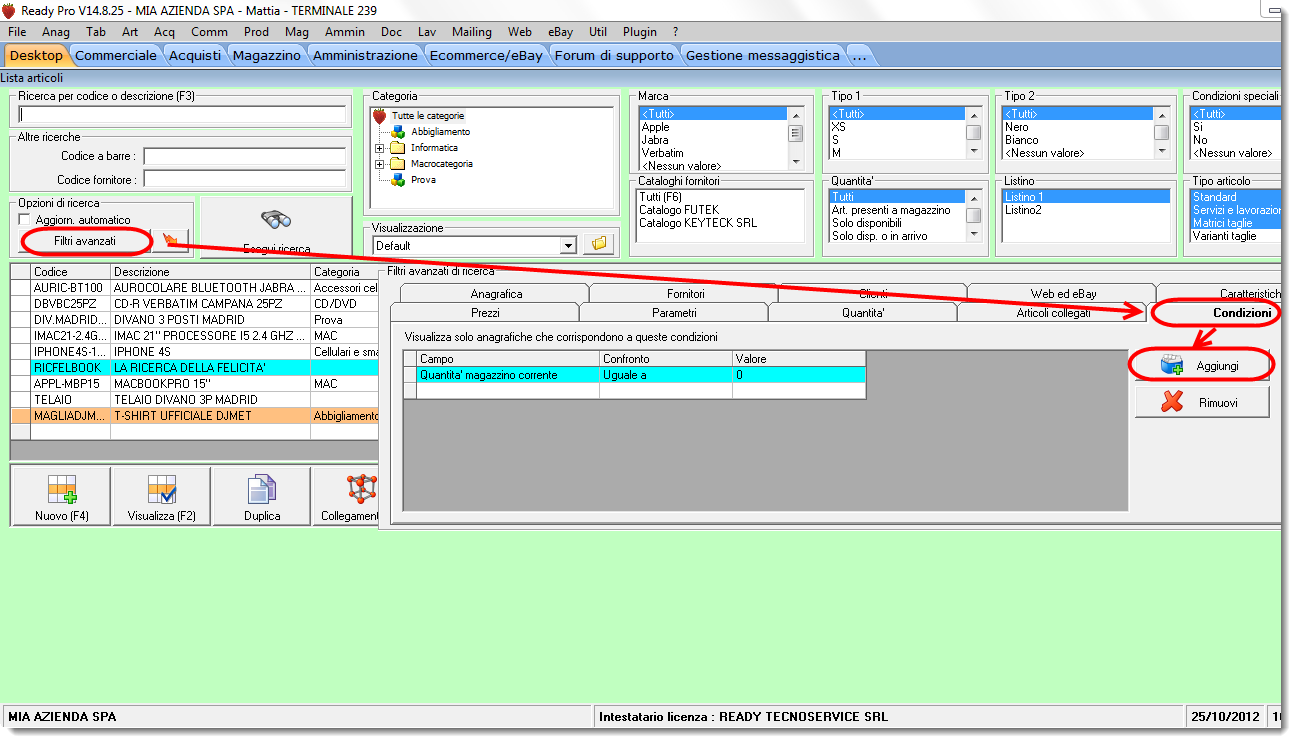Select Solo disponibili in Quantita' list
Screen dimensions: 1296x743
[897, 223]
